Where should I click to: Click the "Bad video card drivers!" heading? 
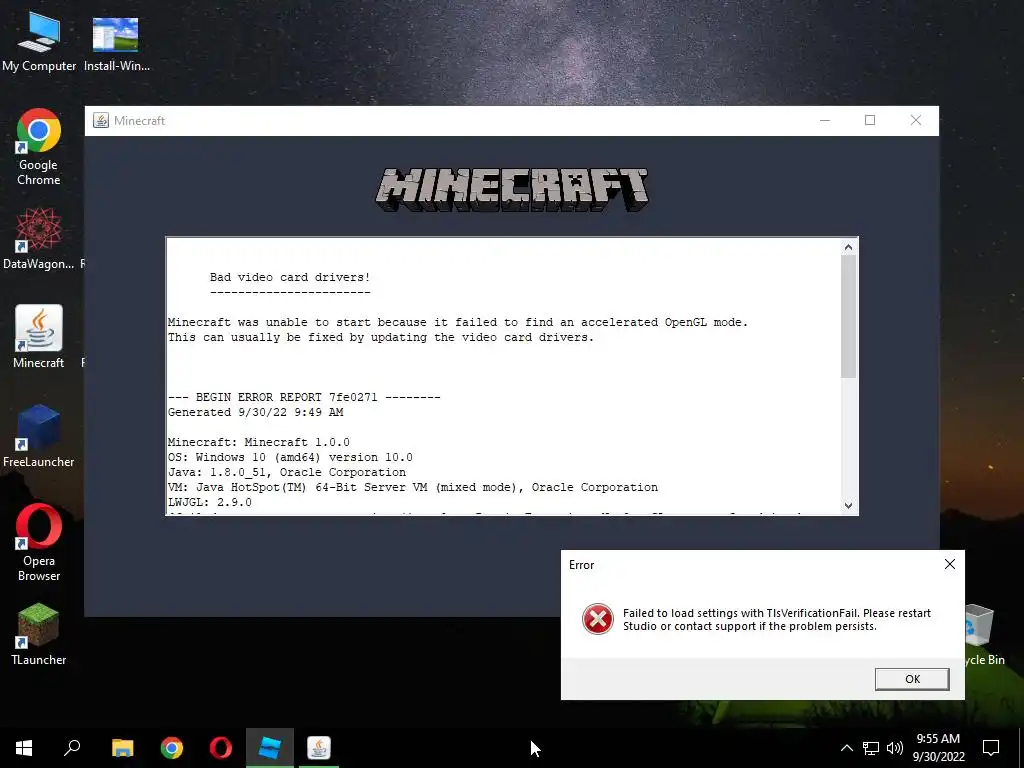[x=290, y=277]
